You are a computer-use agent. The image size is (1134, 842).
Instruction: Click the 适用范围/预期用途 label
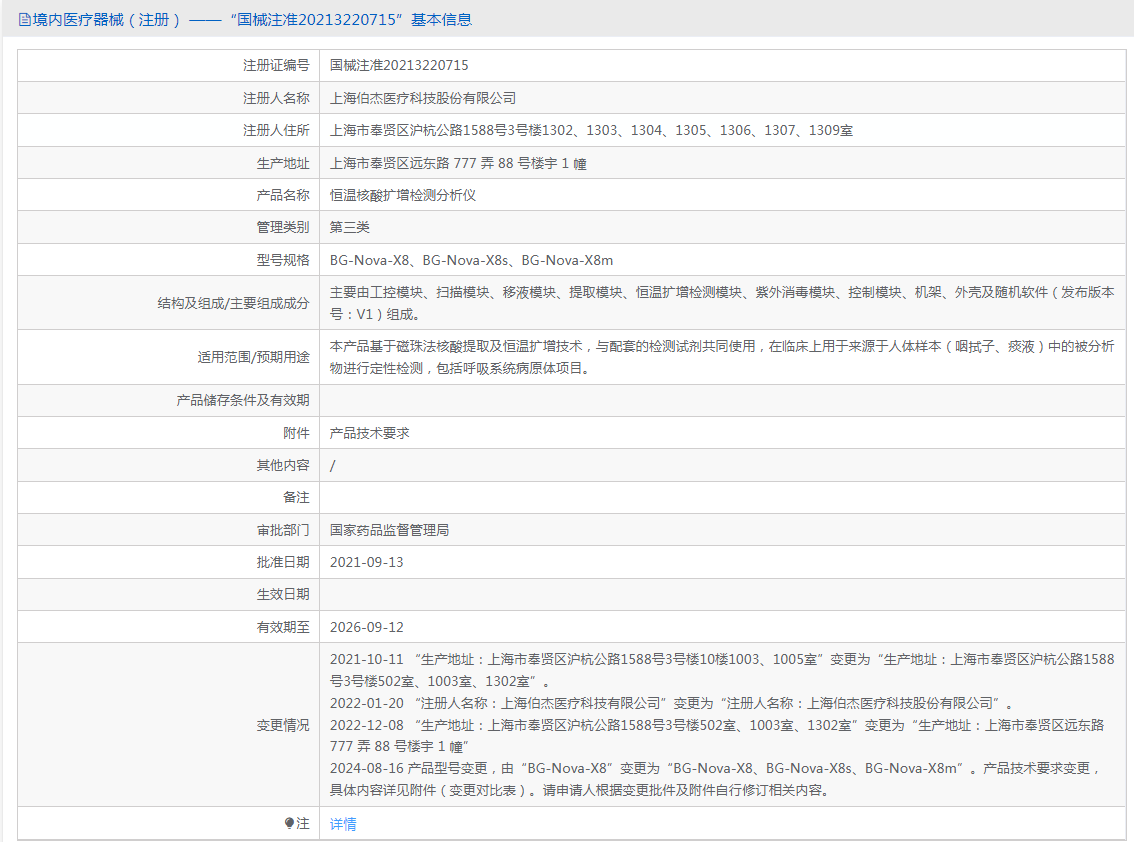253,357
